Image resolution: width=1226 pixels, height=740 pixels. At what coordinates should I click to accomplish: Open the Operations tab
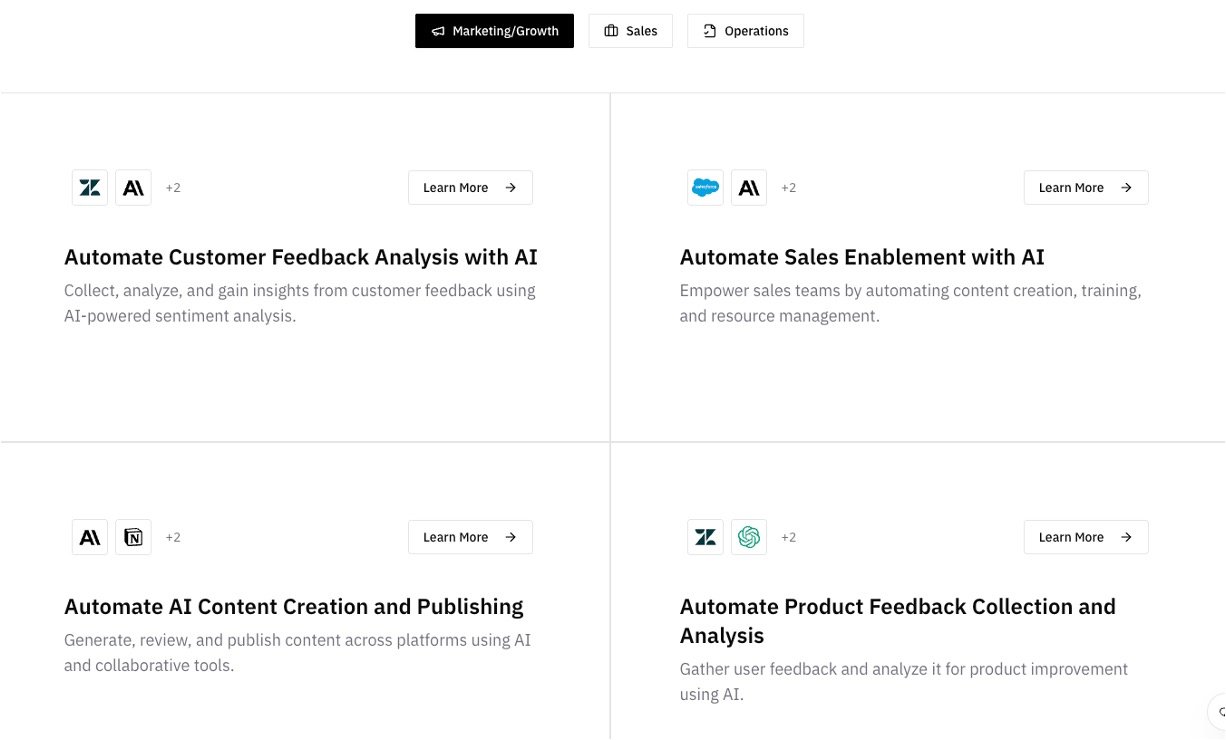[745, 31]
